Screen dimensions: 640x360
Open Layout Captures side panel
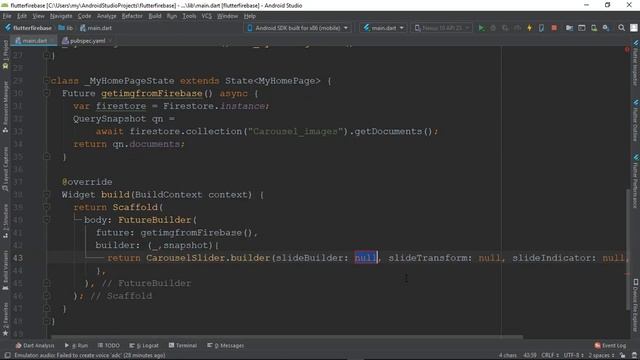pyautogui.click(x=5, y=169)
